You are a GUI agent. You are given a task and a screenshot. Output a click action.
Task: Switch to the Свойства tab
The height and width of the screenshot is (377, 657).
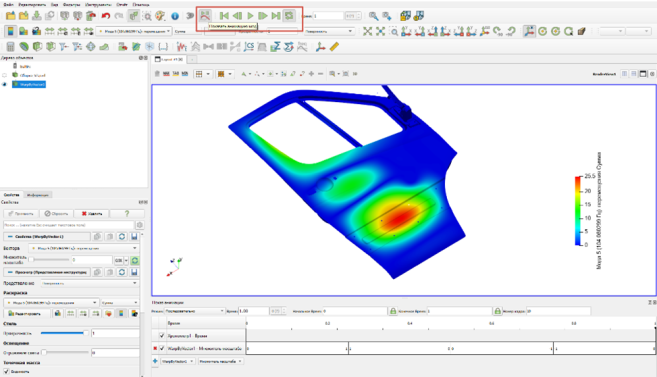coord(12,195)
